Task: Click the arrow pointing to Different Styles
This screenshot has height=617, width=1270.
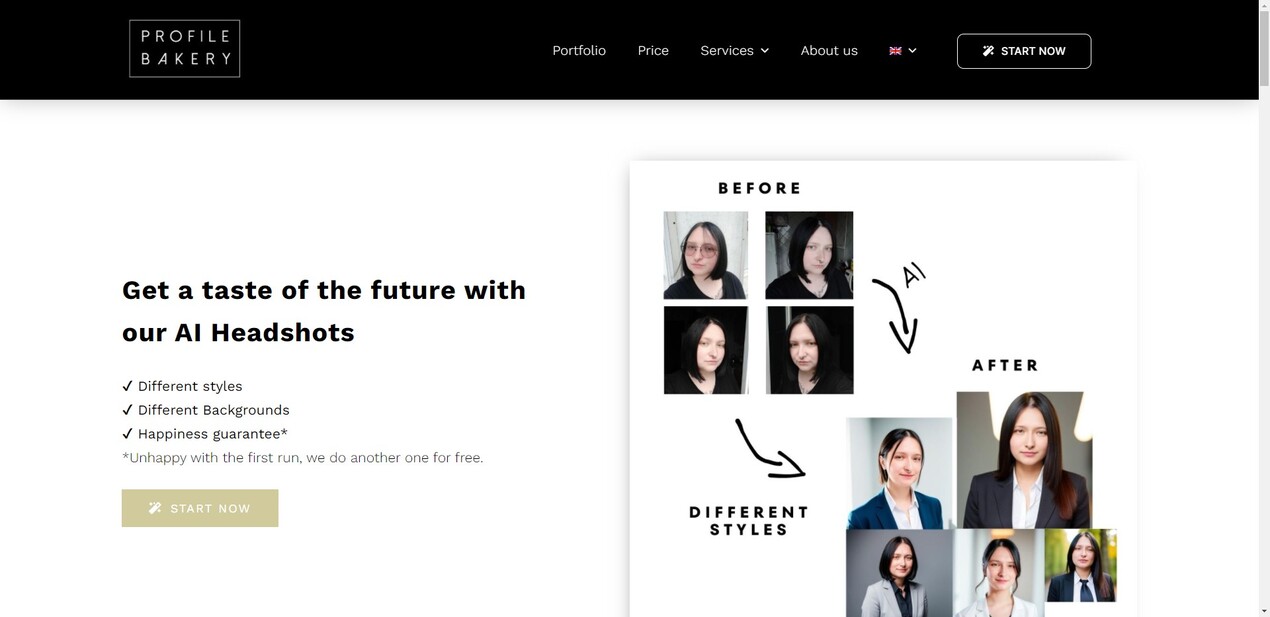Action: (x=769, y=448)
